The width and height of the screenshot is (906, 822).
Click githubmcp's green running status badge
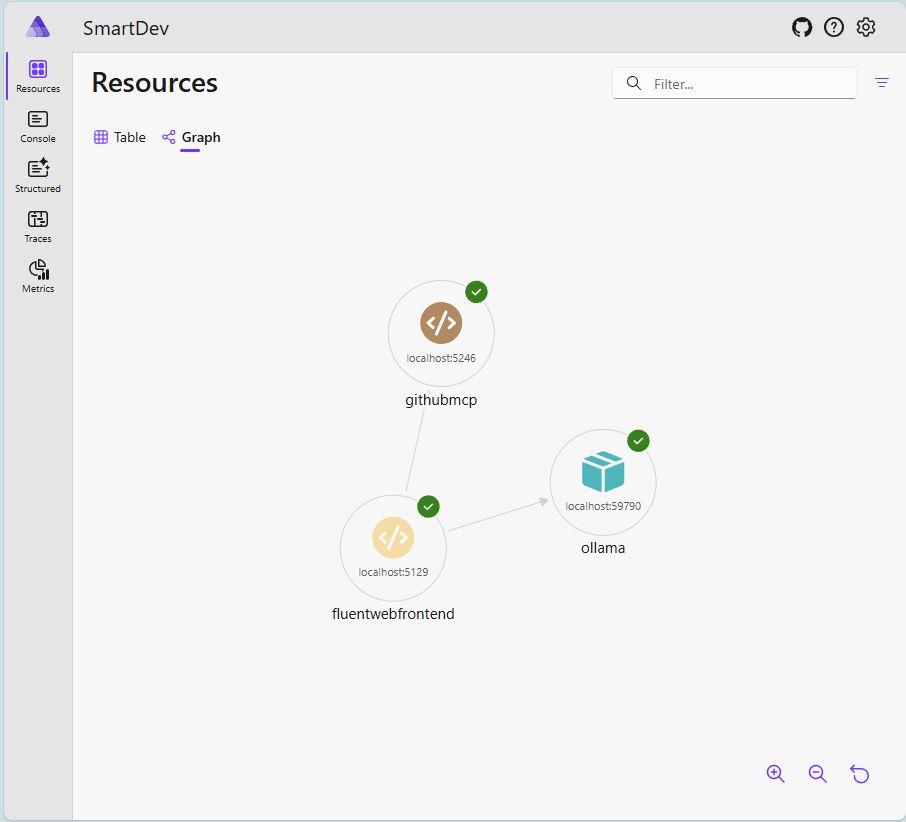[476, 292]
